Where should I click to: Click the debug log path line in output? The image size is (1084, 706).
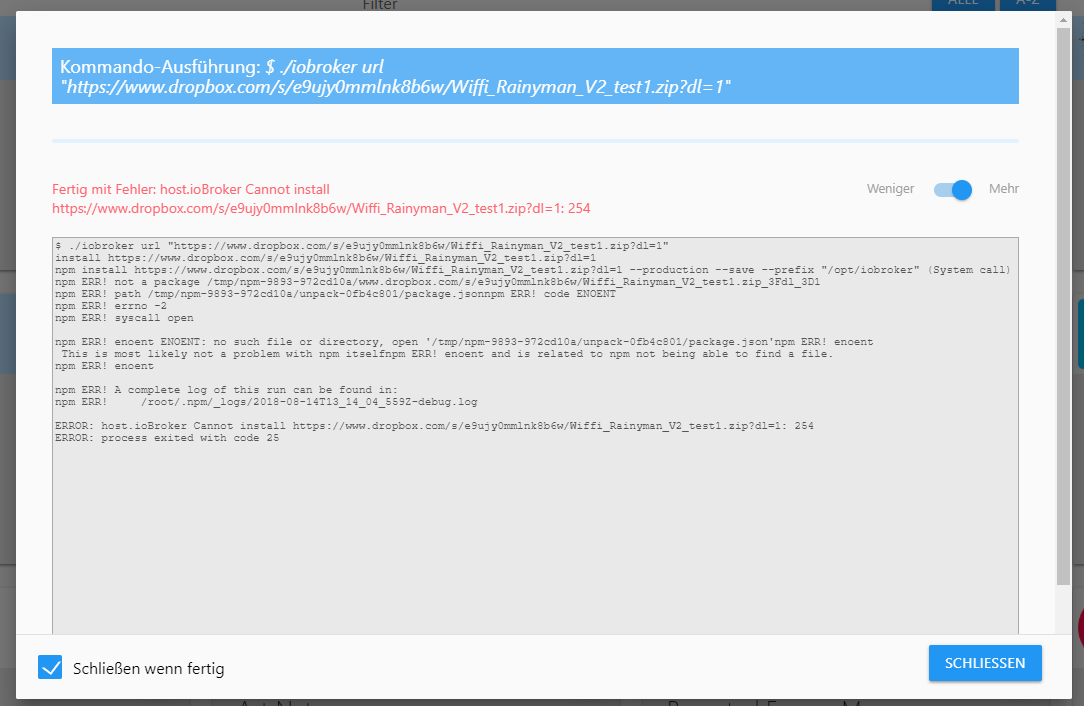tap(266, 402)
